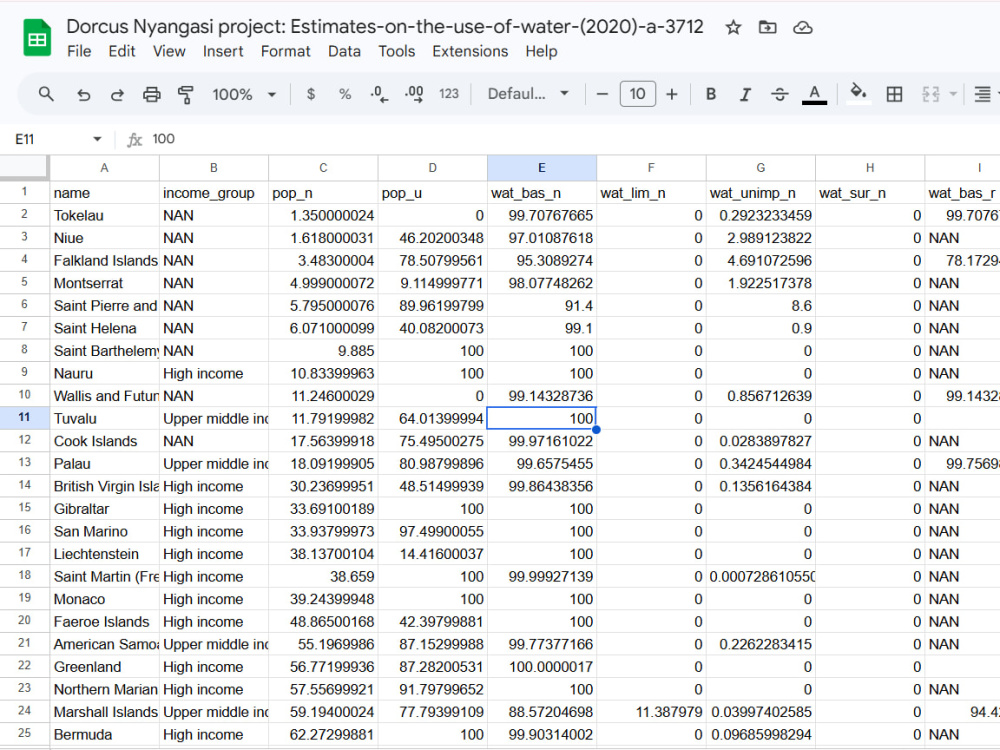Image resolution: width=1000 pixels, height=750 pixels.
Task: Select column E header
Action: pos(542,168)
